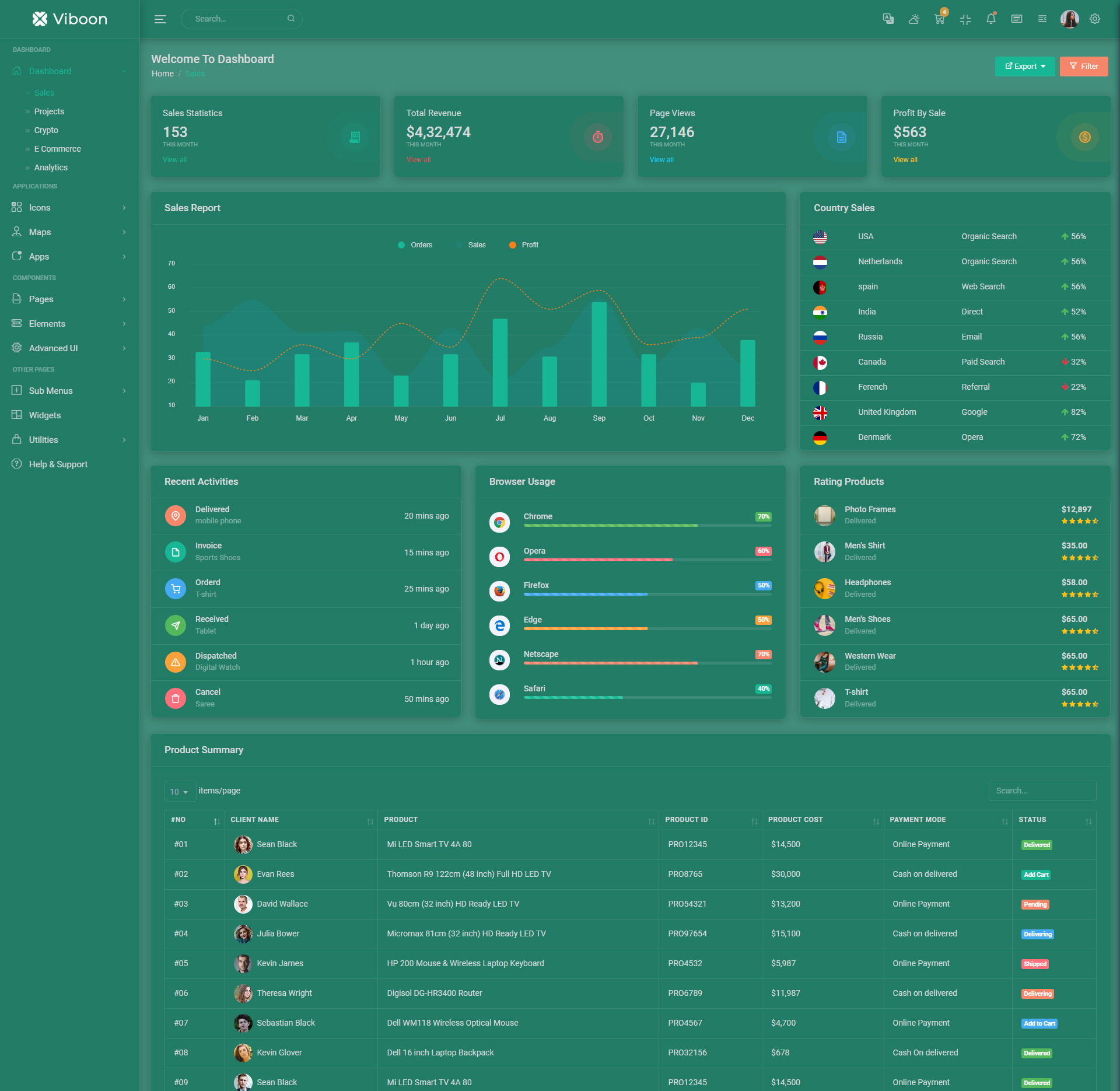Toggle fullscreen mode icon in header
The image size is (1120, 1091).
point(965,19)
